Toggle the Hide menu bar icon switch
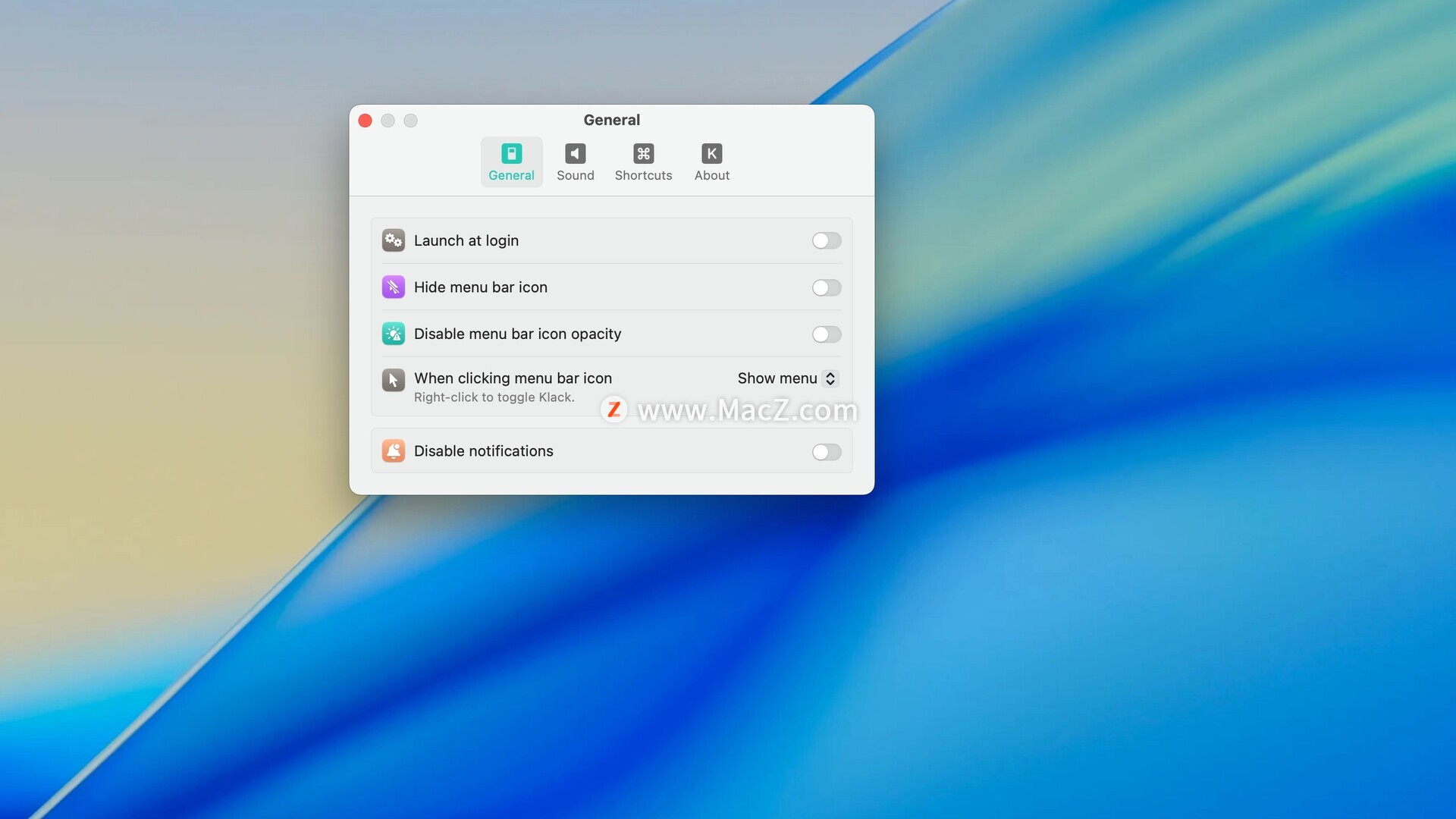1456x819 pixels. (x=826, y=287)
